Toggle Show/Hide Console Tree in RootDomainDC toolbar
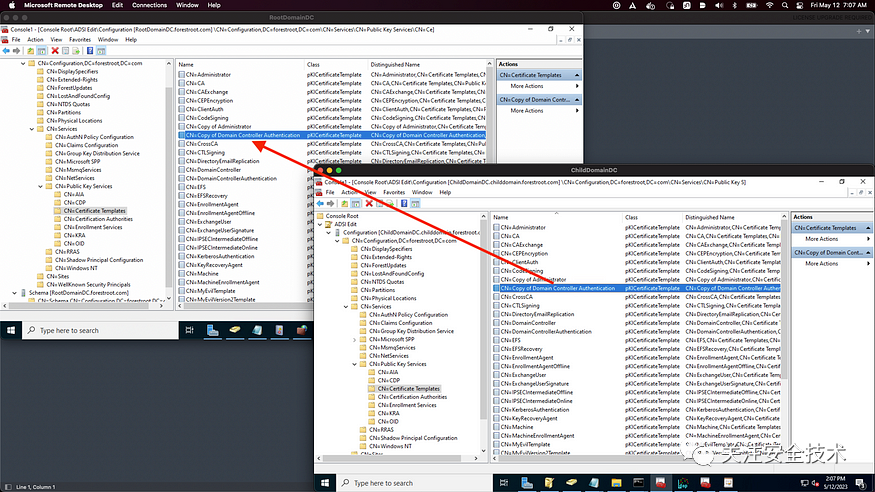The width and height of the screenshot is (875, 492). pyautogui.click(x=42, y=51)
